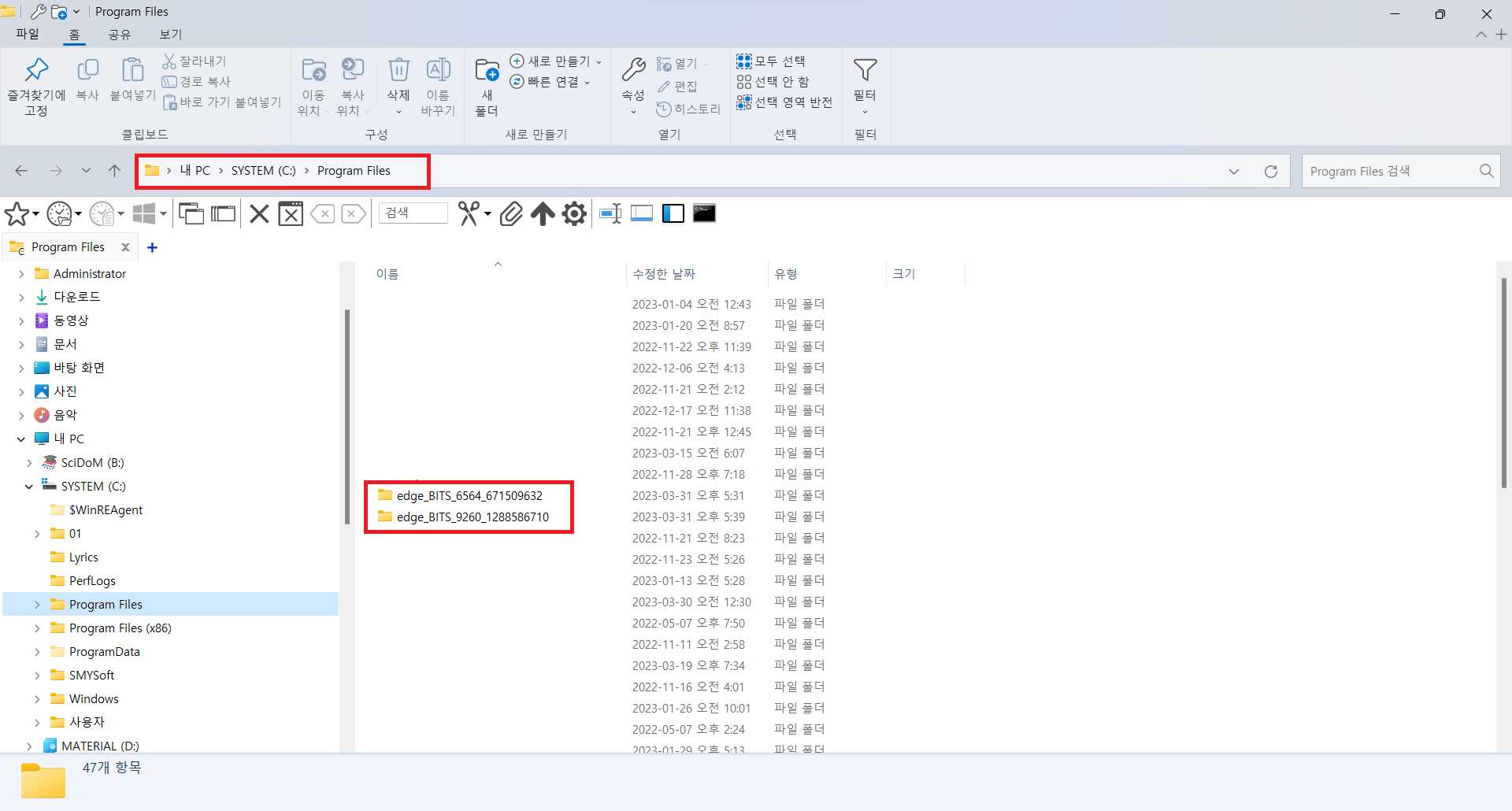The image size is (1512, 811).
Task: Open settings via the gear icon
Action: (x=575, y=213)
